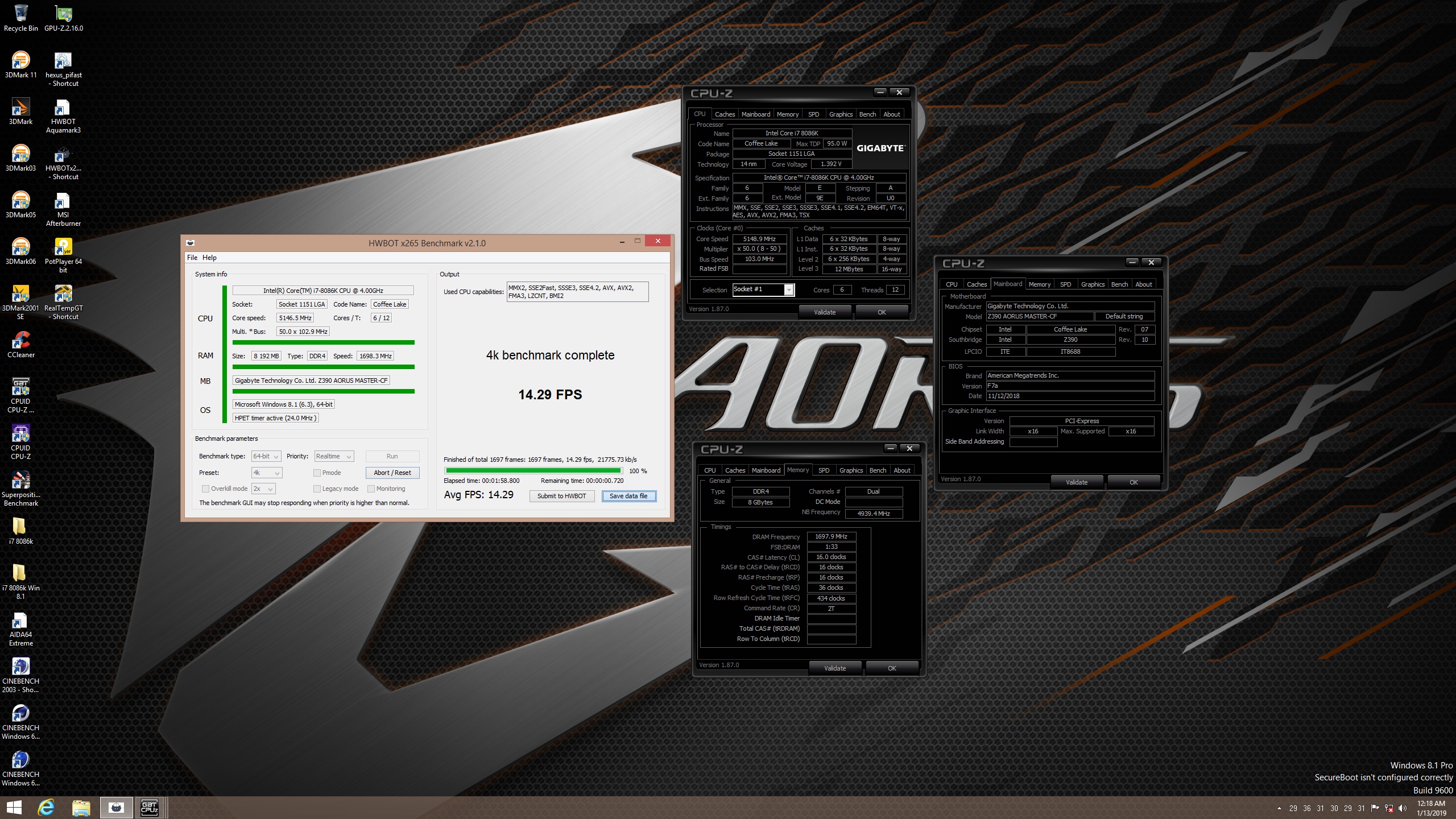Open Internet Explorer from taskbar
This screenshot has height=819, width=1456.
(46, 808)
